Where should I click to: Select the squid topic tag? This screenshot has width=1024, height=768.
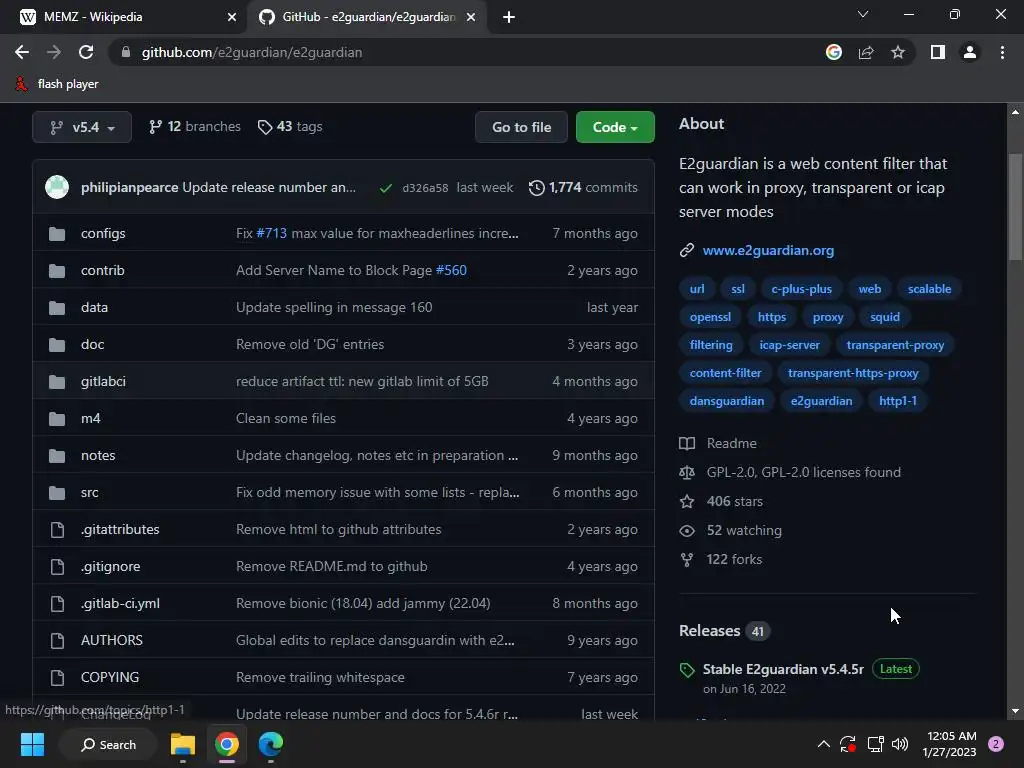pyautogui.click(x=885, y=317)
